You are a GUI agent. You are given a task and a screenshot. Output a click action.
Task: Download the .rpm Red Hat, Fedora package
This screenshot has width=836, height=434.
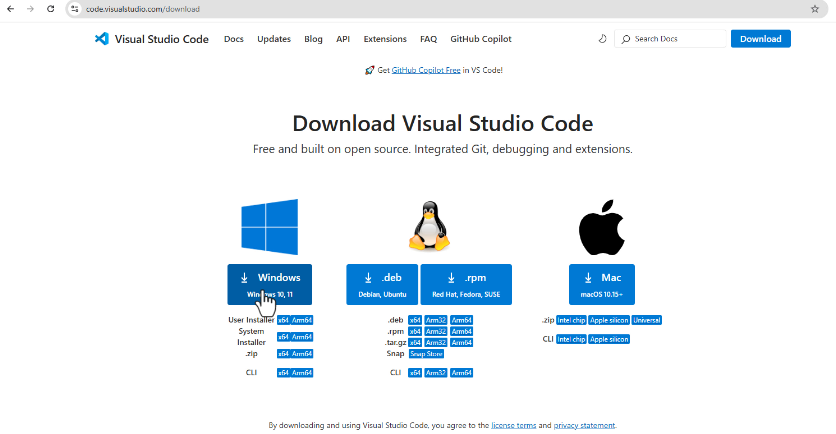tap(466, 285)
